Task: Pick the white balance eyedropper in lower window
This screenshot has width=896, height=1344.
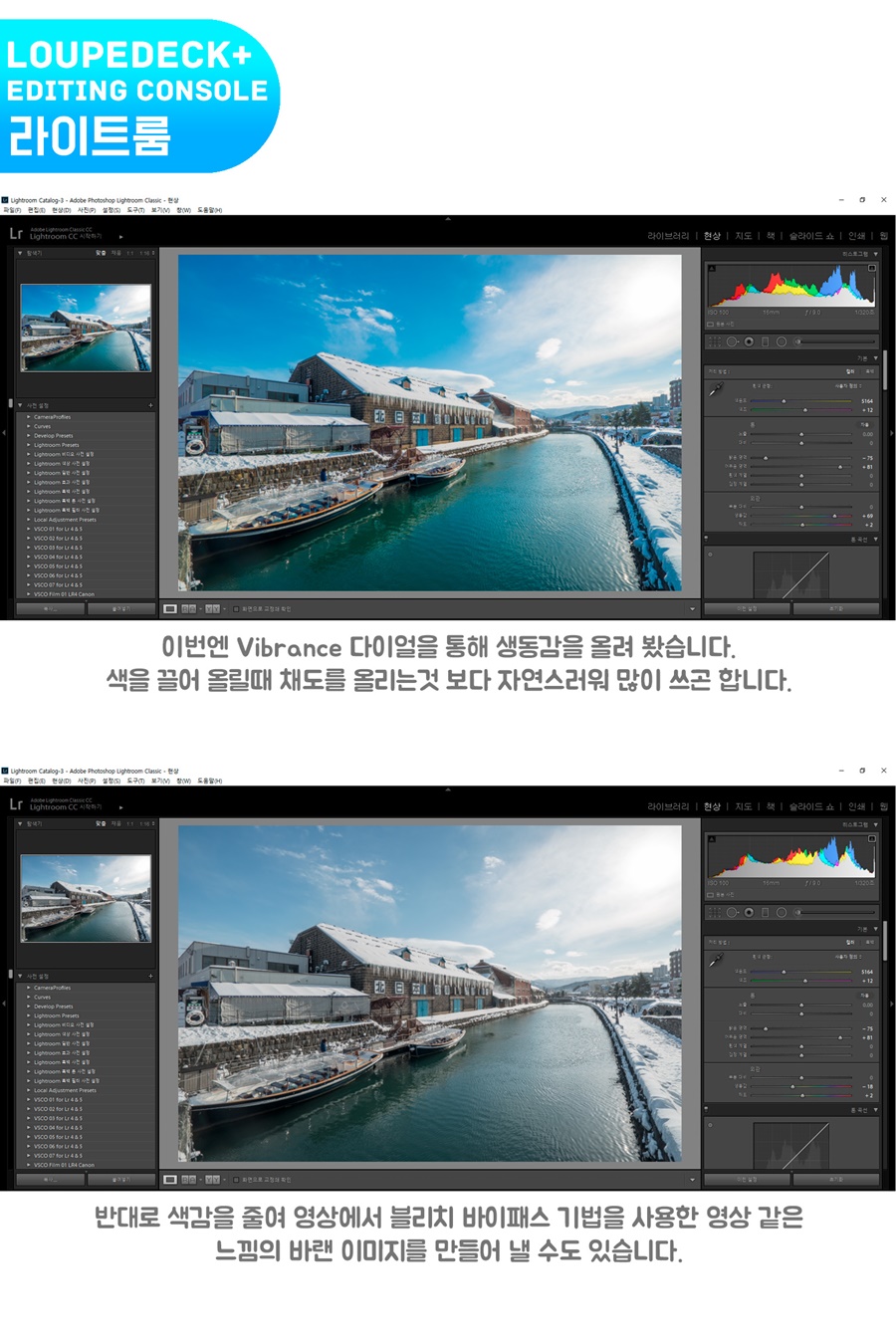Action: click(716, 960)
